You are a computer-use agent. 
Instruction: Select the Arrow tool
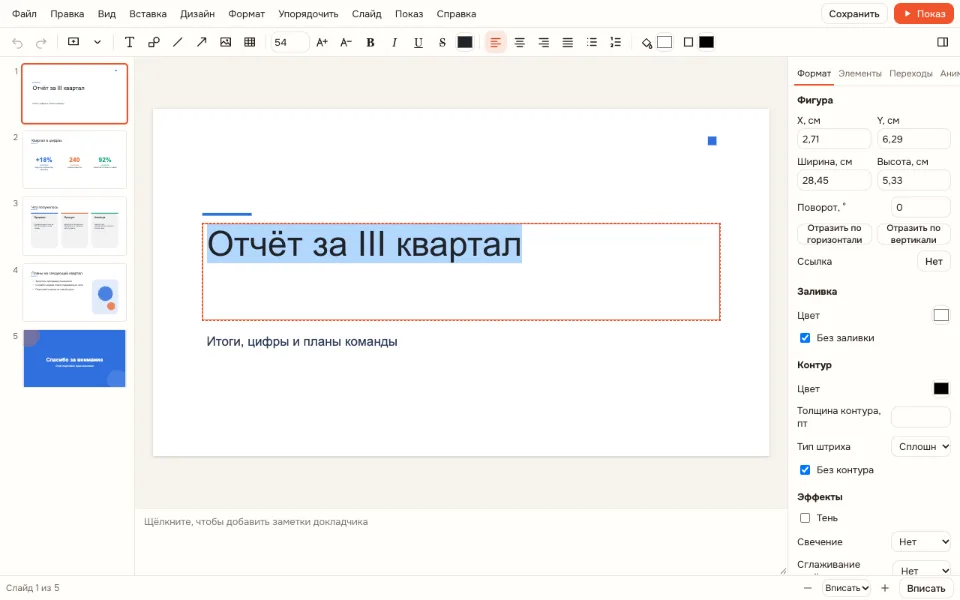201,42
